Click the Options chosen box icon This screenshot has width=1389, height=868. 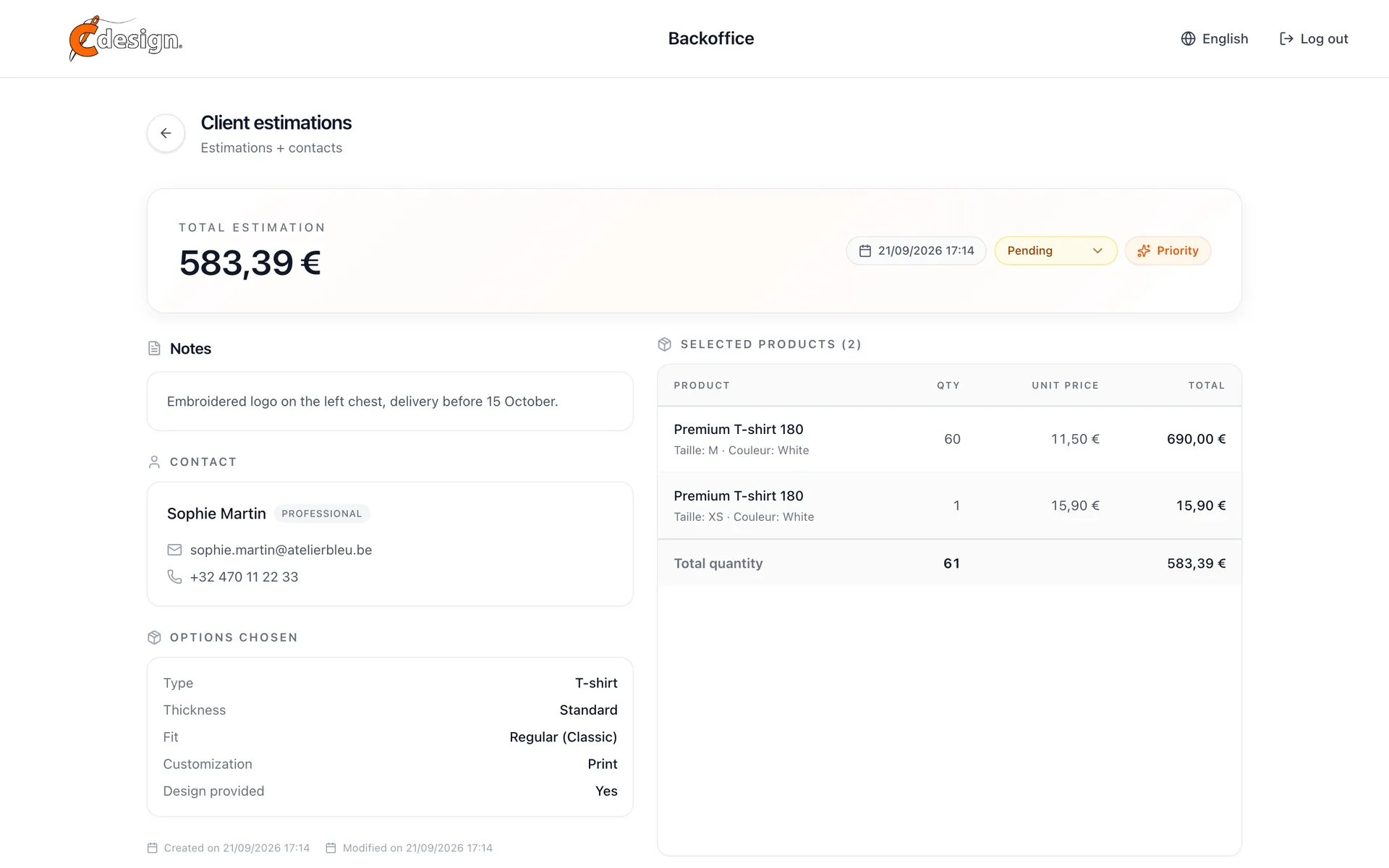click(154, 637)
